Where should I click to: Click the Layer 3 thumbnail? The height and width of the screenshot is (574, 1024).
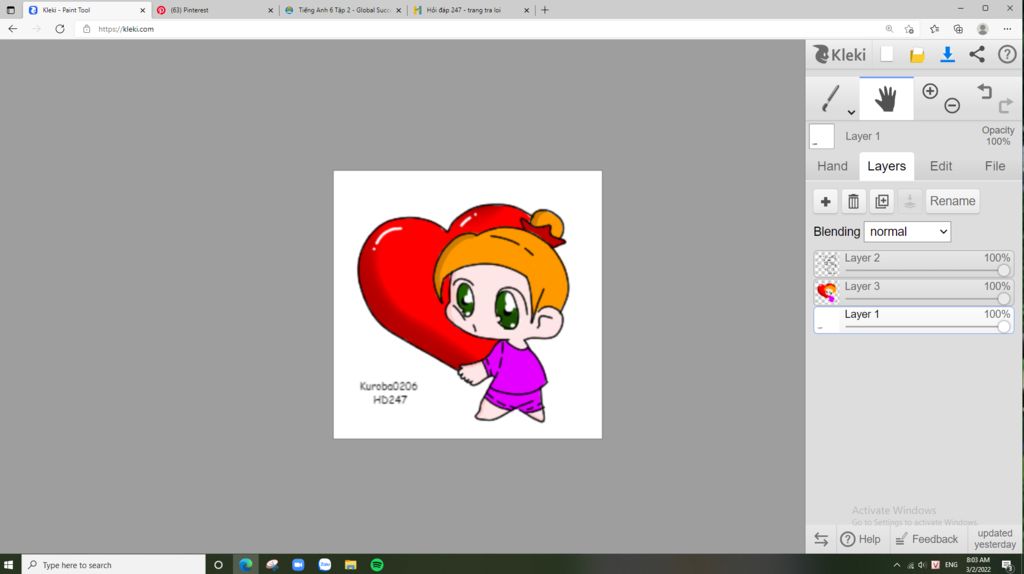pos(827,293)
